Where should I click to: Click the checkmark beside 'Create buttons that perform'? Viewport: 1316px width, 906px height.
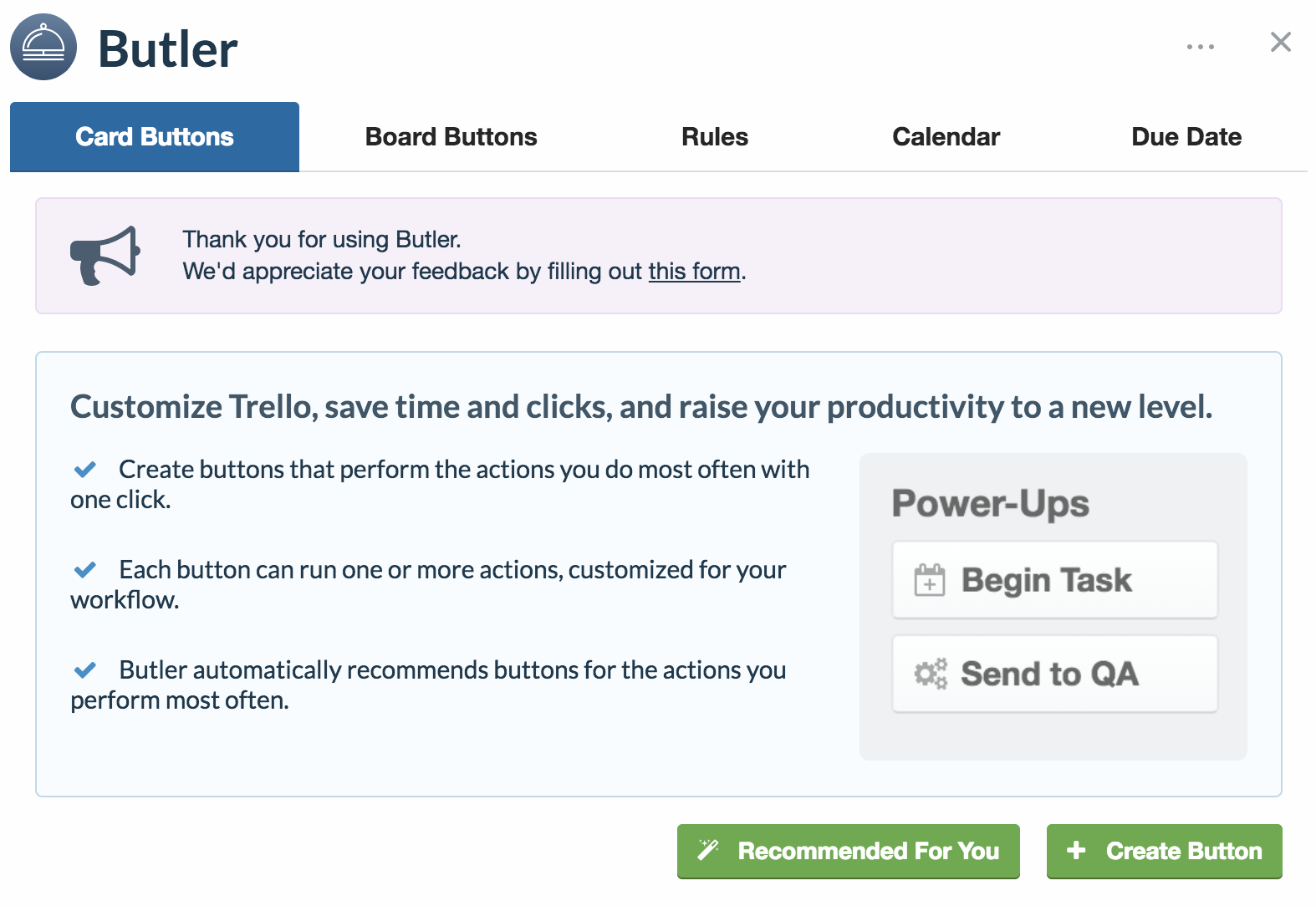coord(85,470)
